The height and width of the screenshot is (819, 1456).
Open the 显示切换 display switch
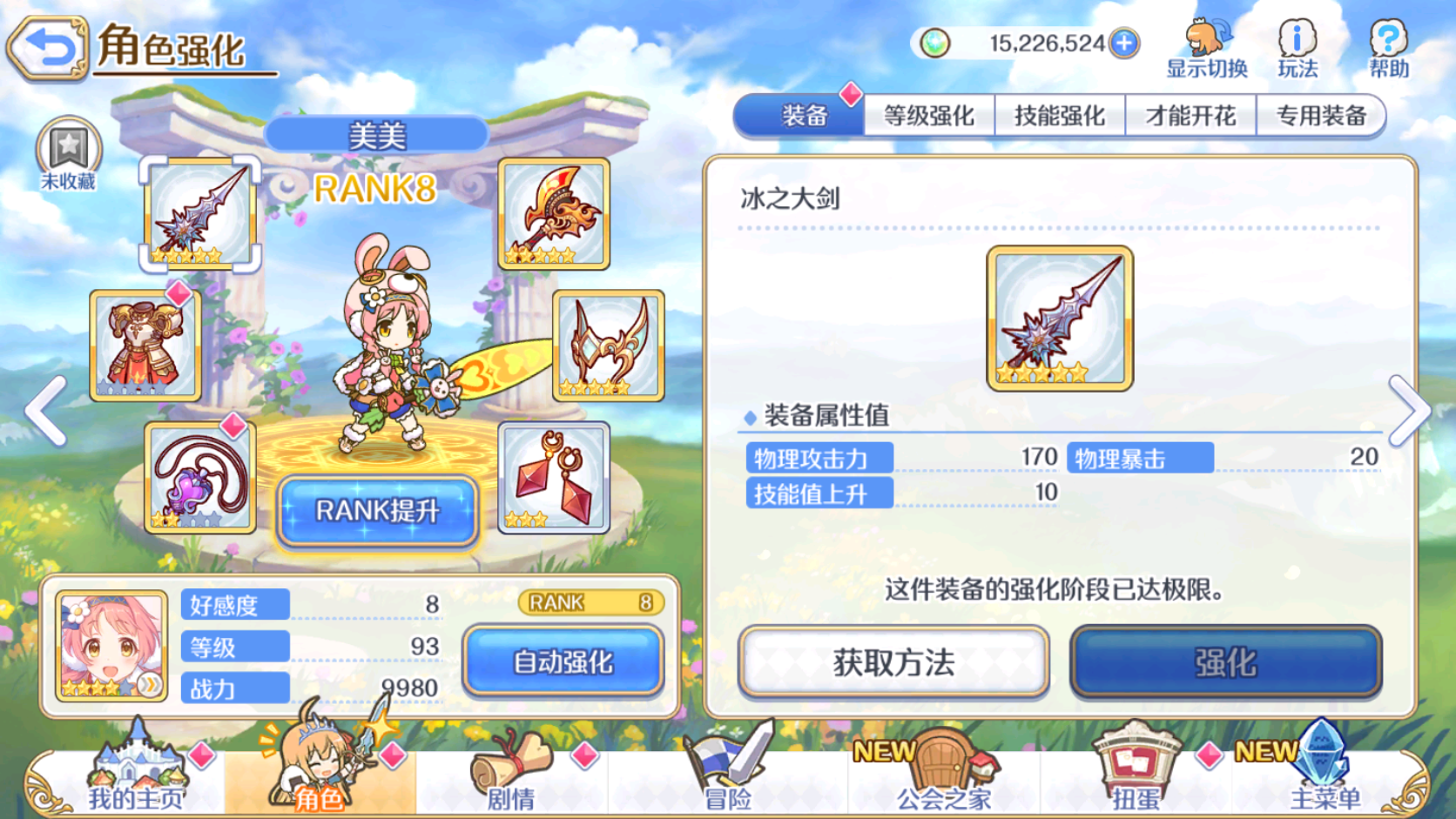point(1207,49)
